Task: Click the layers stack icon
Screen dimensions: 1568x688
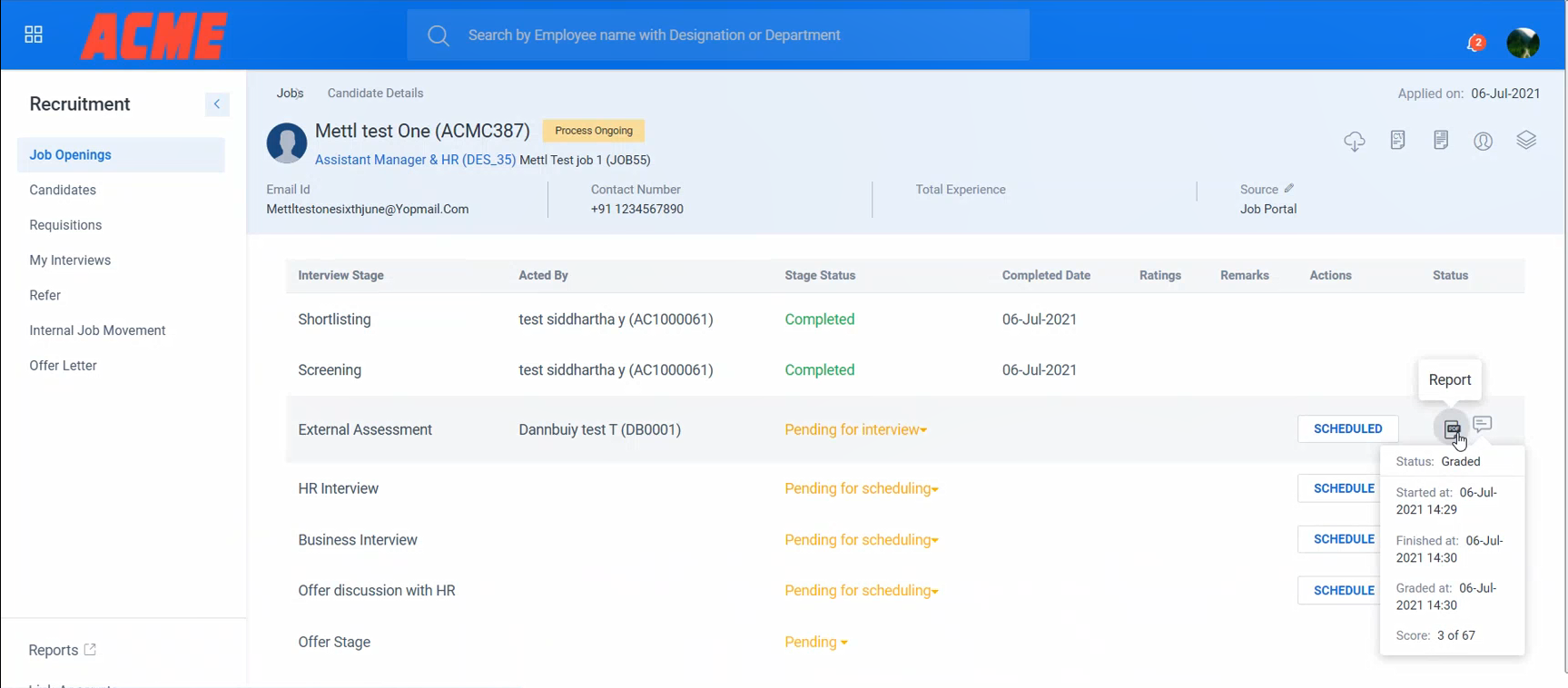Action: pyautogui.click(x=1526, y=140)
